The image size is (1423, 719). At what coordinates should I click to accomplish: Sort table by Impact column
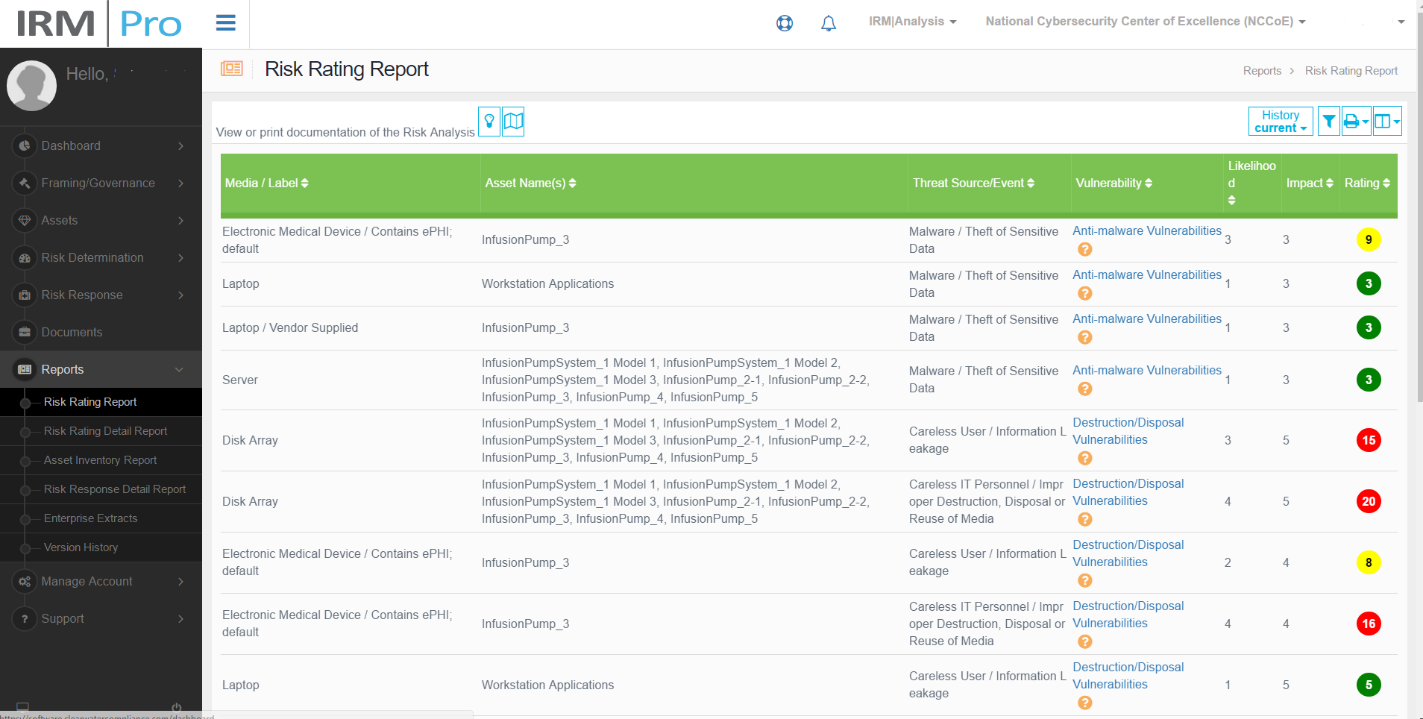pyautogui.click(x=1309, y=183)
